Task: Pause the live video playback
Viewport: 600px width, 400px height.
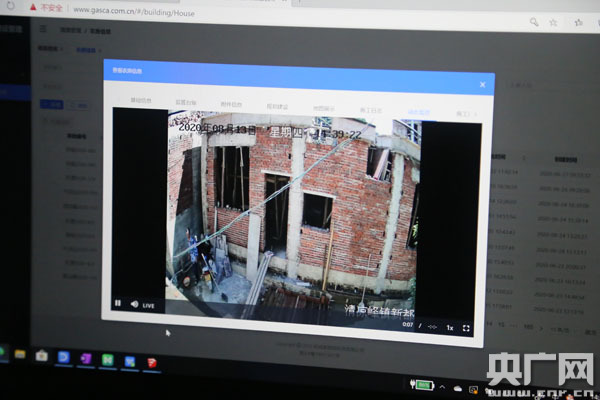Action: click(x=118, y=302)
